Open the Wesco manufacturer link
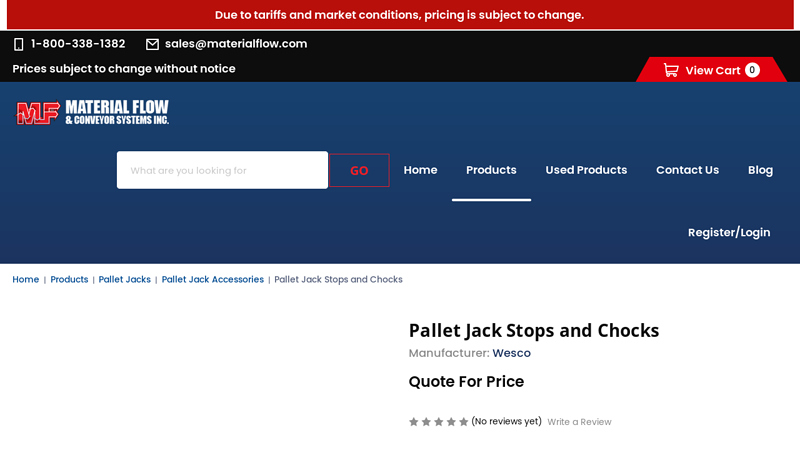800x450 pixels. click(511, 353)
